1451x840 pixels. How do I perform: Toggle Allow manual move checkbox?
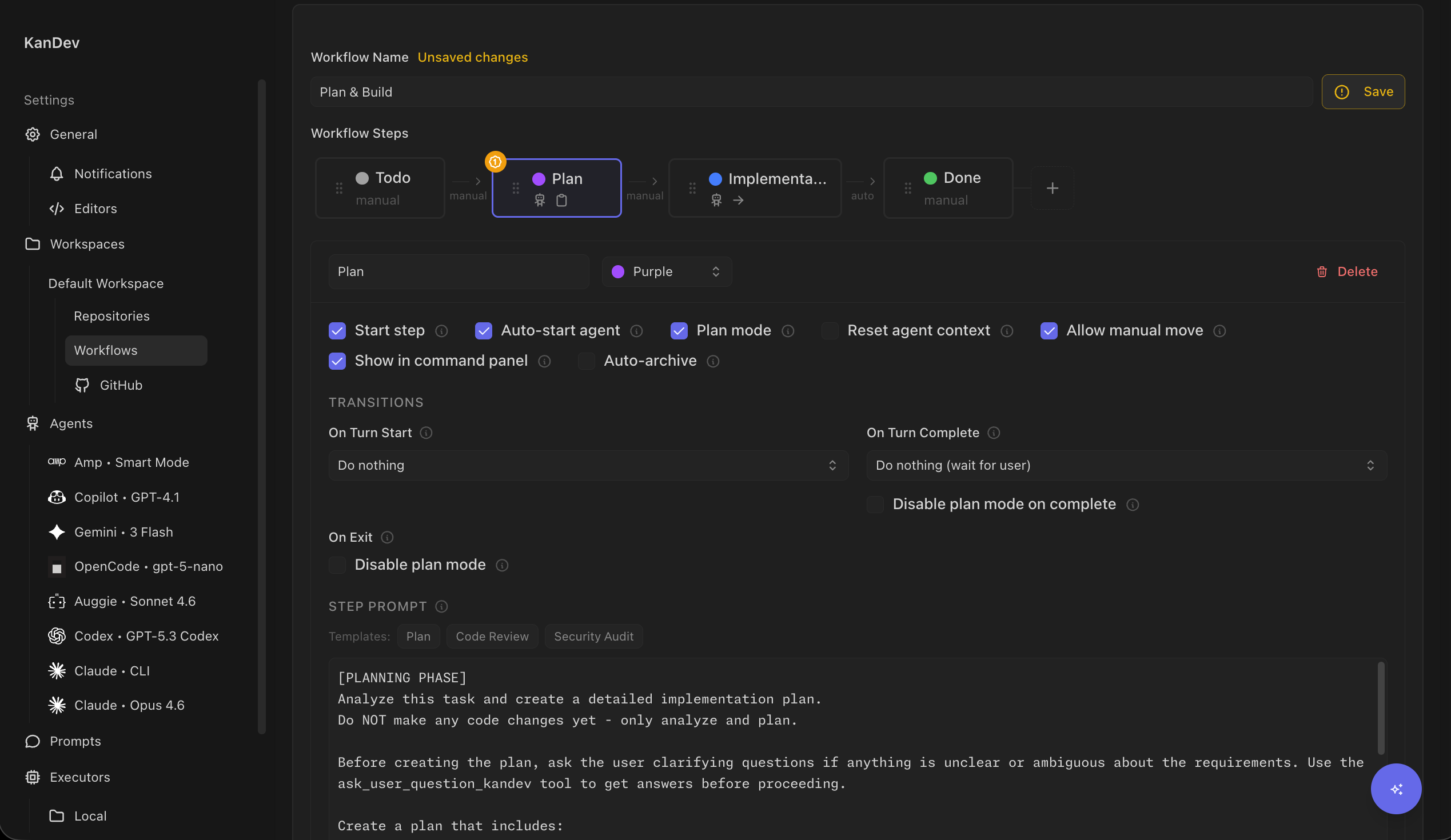1049,331
